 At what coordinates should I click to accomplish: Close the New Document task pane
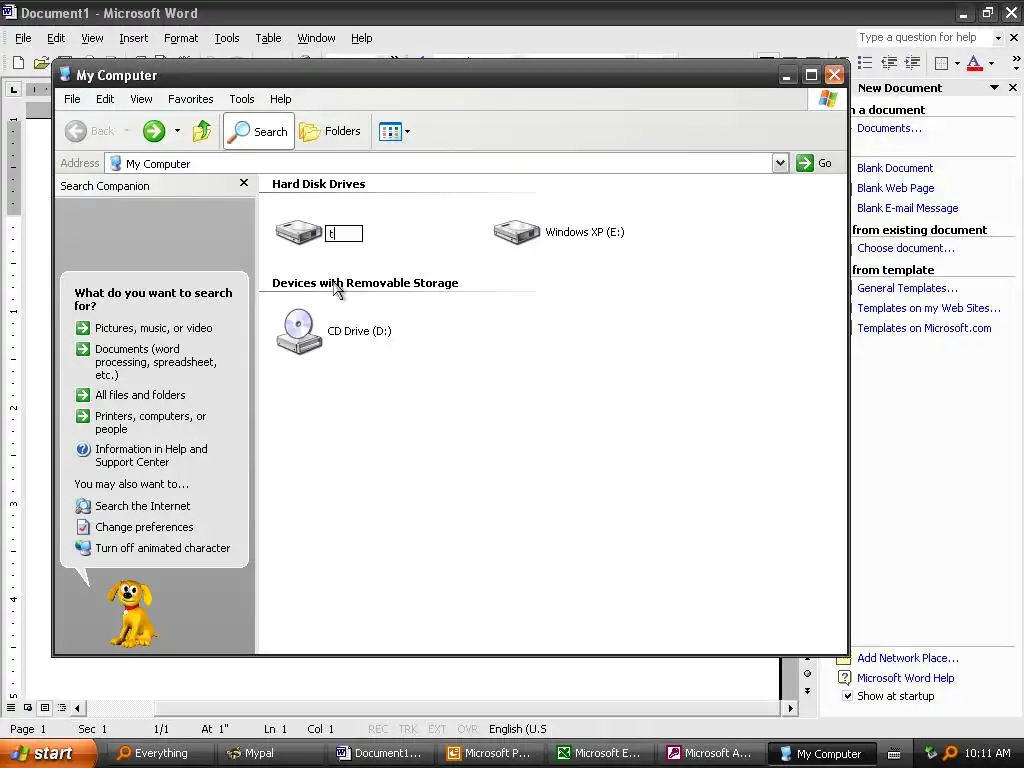coord(1013,88)
